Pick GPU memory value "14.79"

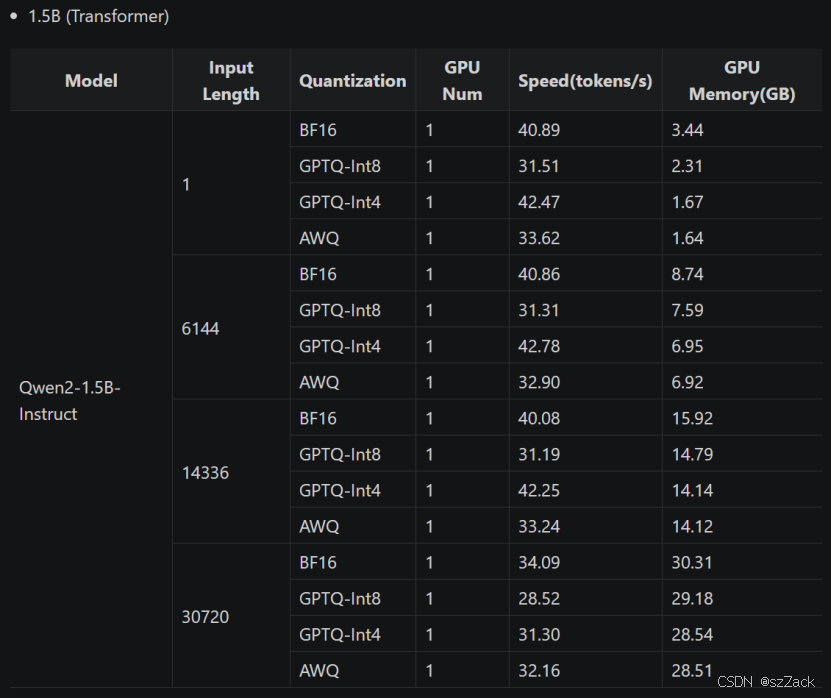(x=692, y=454)
